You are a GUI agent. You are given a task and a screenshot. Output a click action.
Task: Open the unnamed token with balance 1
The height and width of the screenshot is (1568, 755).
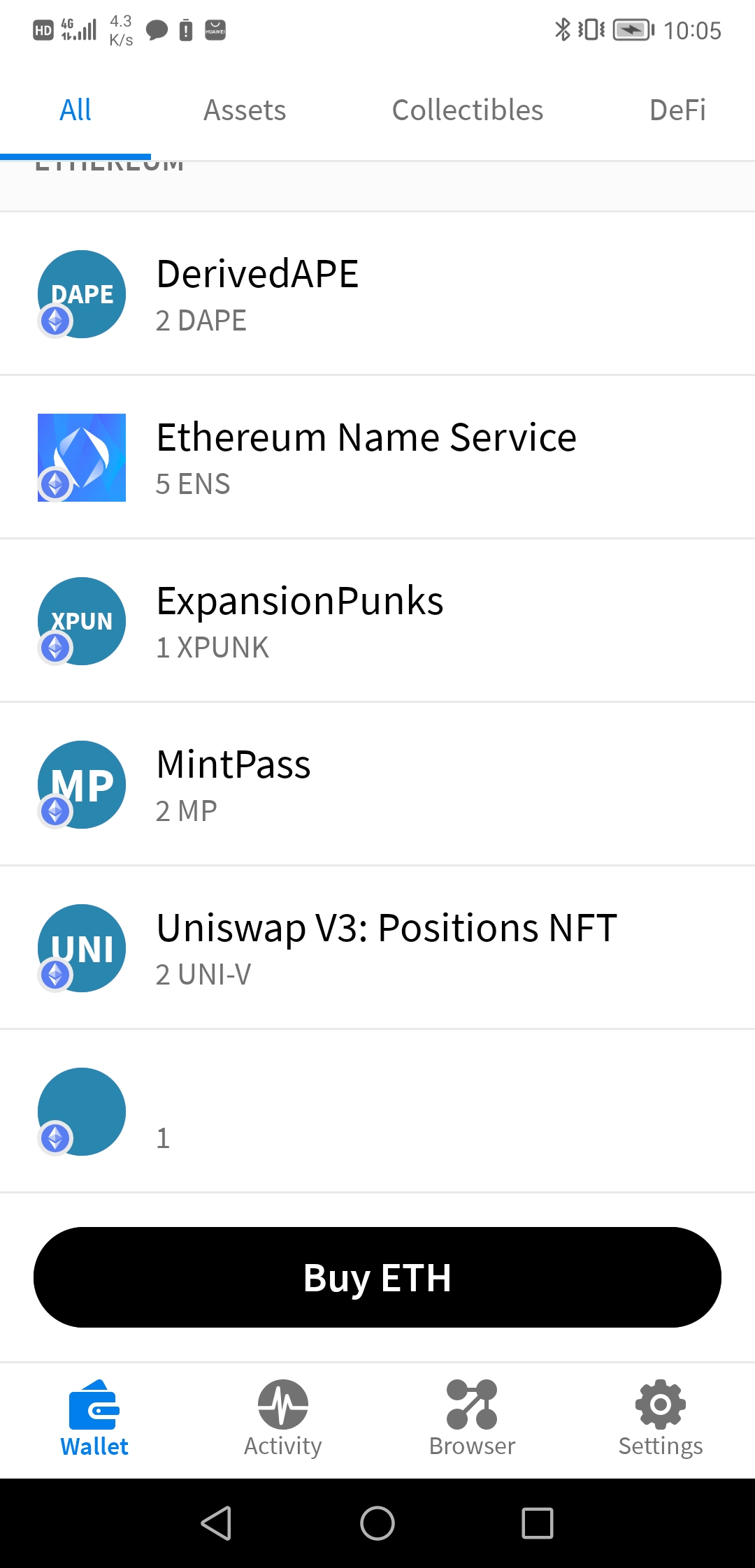(x=377, y=1111)
